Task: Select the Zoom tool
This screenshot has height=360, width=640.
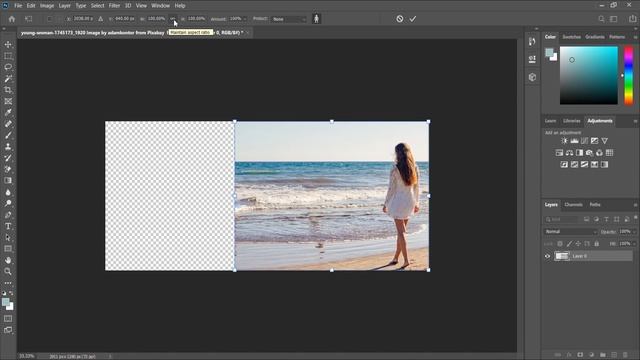Action: coord(8,271)
